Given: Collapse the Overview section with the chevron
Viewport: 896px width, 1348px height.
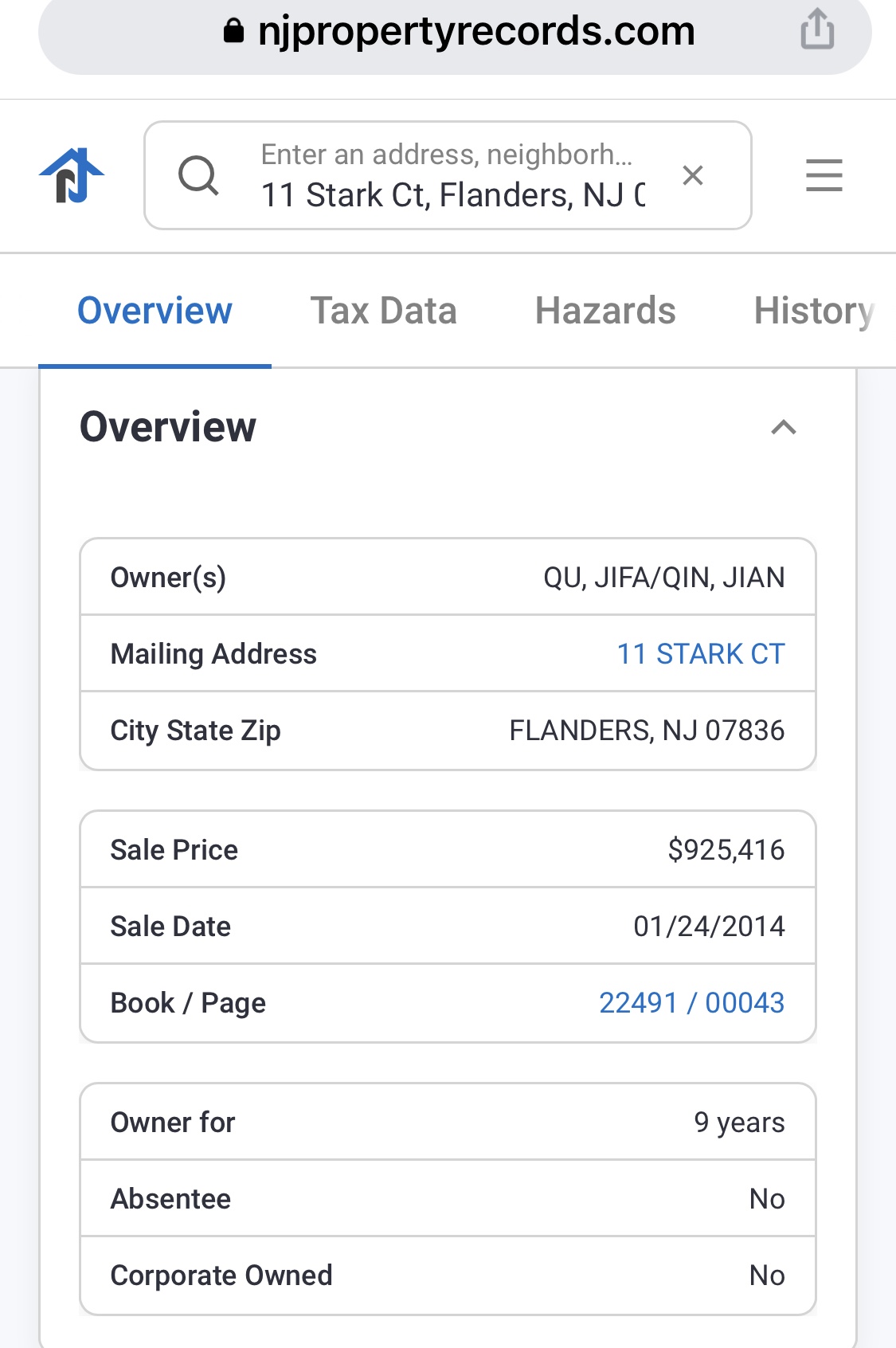Looking at the screenshot, I should pos(784,428).
